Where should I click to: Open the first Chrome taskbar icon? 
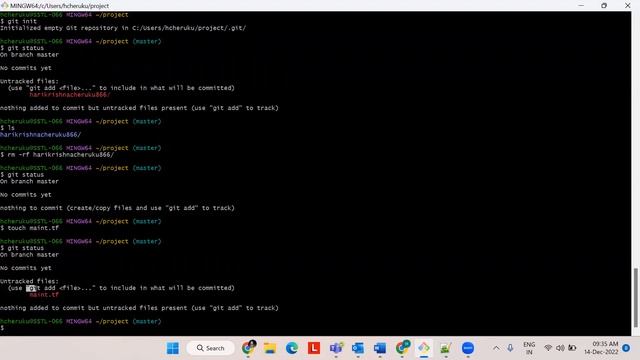(248, 348)
